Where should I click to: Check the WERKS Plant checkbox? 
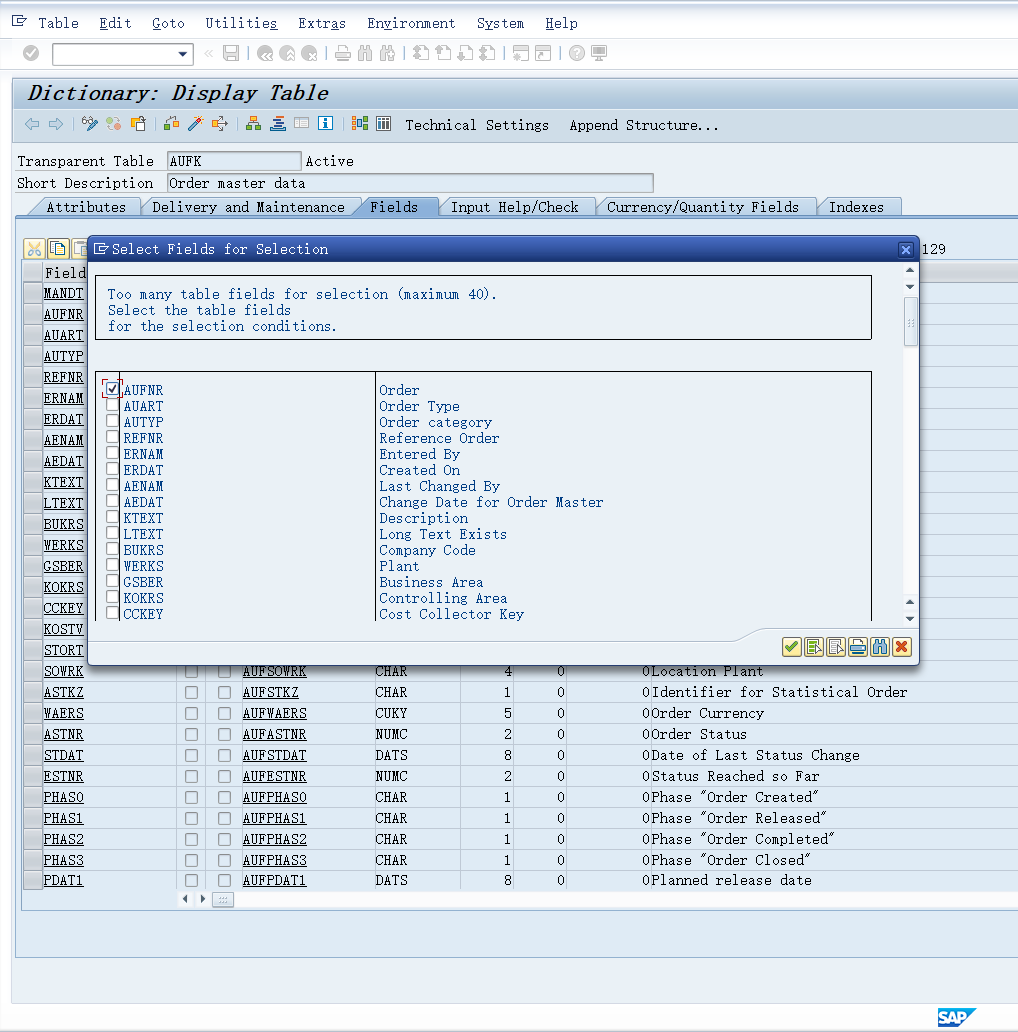pos(112,565)
